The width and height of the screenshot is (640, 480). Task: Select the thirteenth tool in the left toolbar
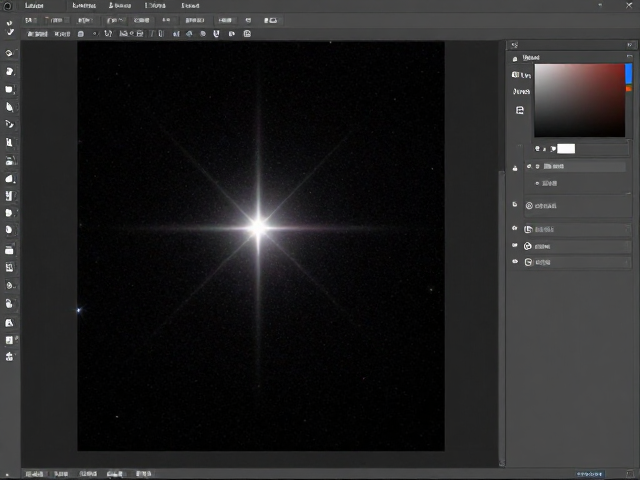tap(9, 268)
